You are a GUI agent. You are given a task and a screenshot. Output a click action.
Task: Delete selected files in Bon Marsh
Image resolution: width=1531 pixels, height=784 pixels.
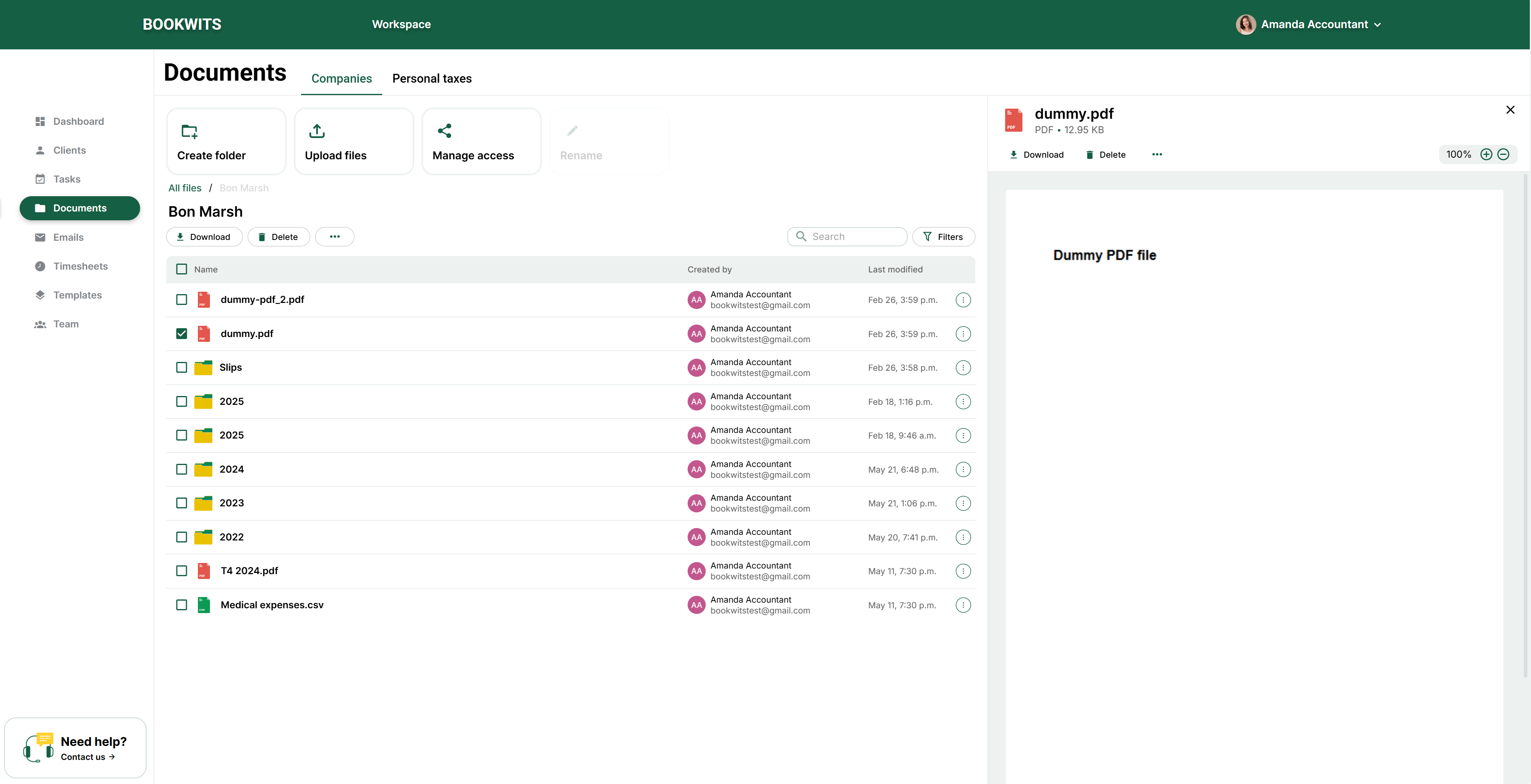(x=278, y=237)
